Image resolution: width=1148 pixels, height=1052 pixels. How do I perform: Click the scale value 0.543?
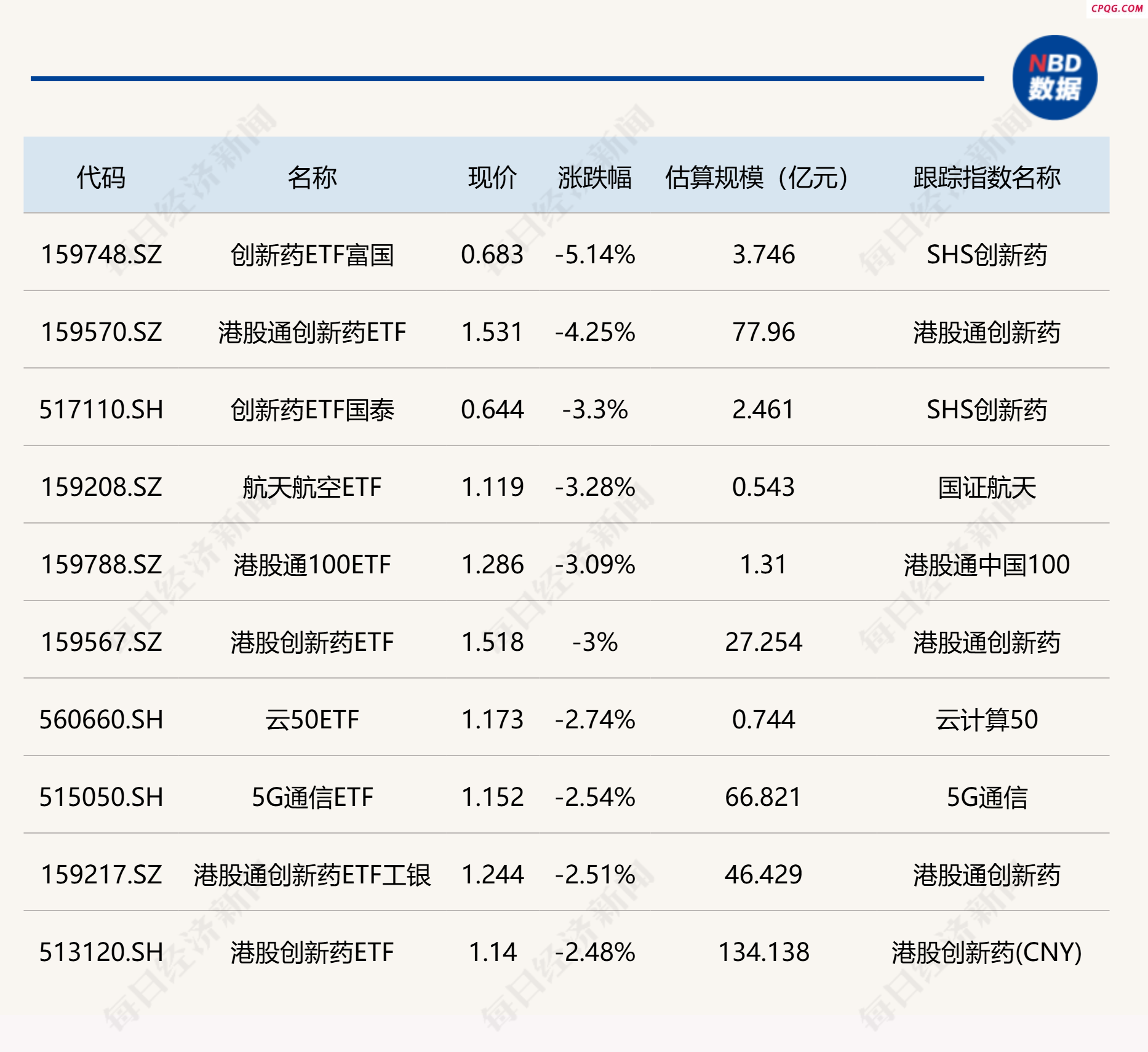[x=763, y=487]
